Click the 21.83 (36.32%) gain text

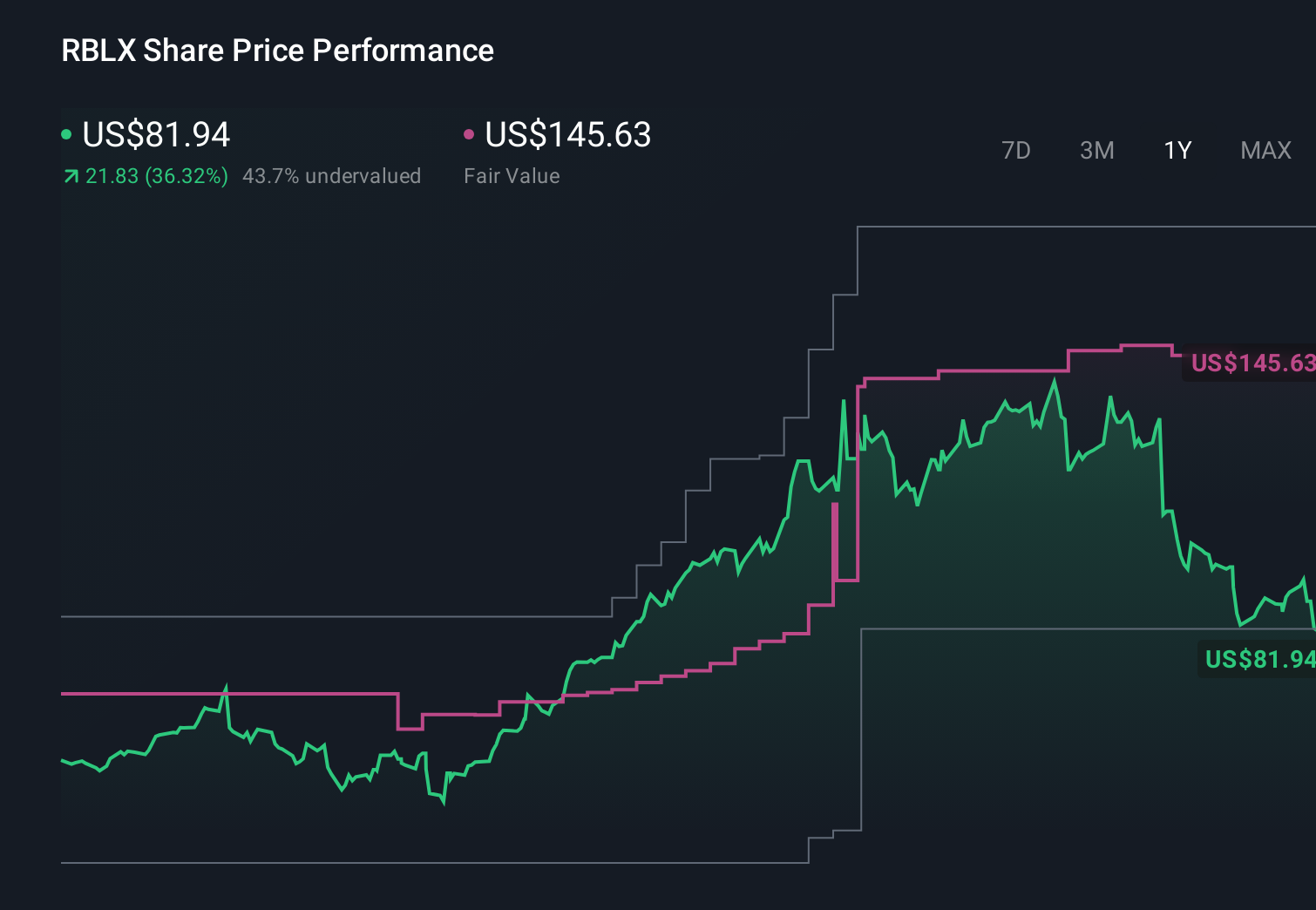tap(155, 176)
